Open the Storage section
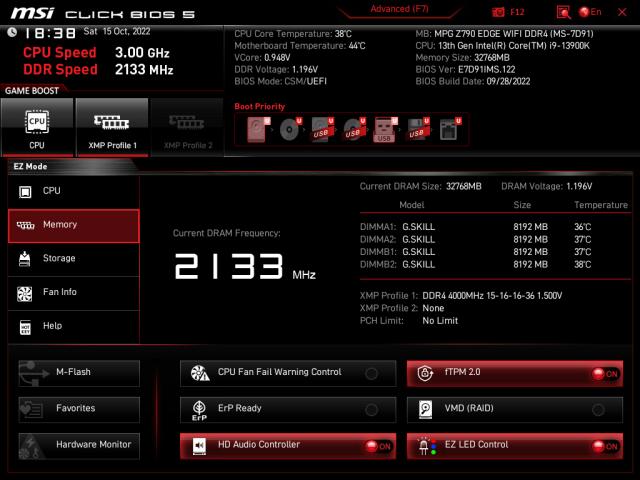This screenshot has height=480, width=640. [x=74, y=259]
